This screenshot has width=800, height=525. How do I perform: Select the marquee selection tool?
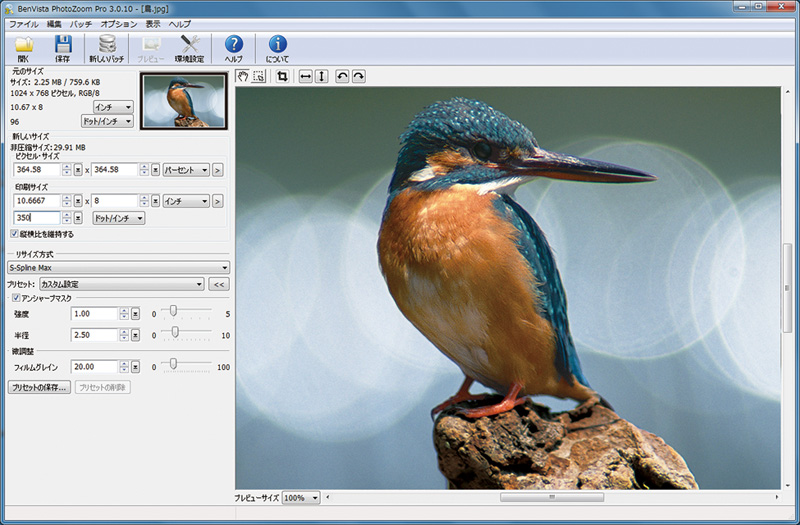(x=259, y=77)
